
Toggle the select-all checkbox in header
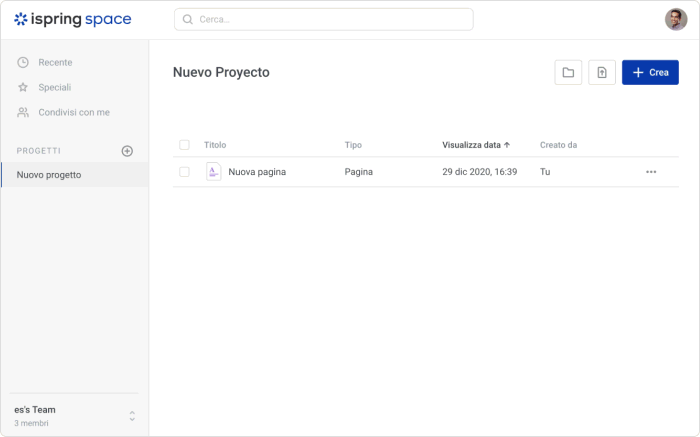[x=184, y=145]
